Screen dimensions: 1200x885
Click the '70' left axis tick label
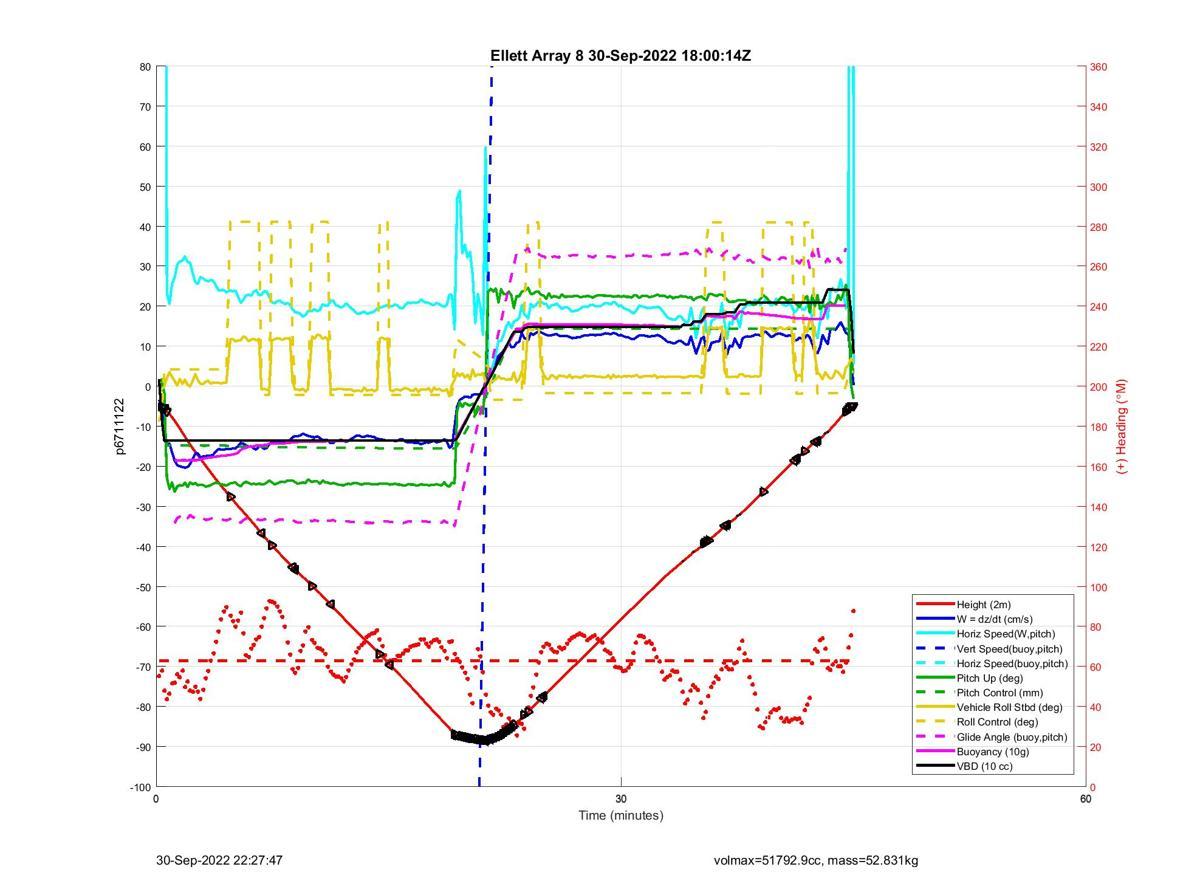coord(144,107)
